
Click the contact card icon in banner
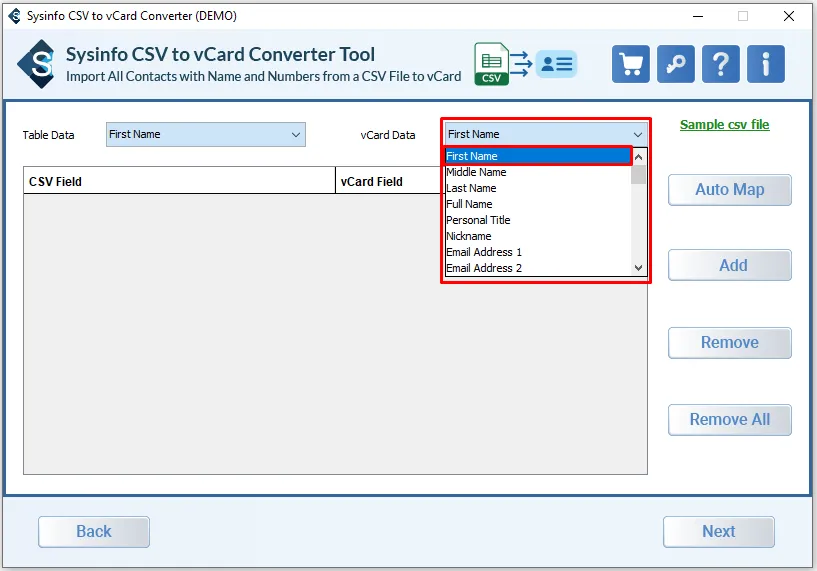point(556,64)
